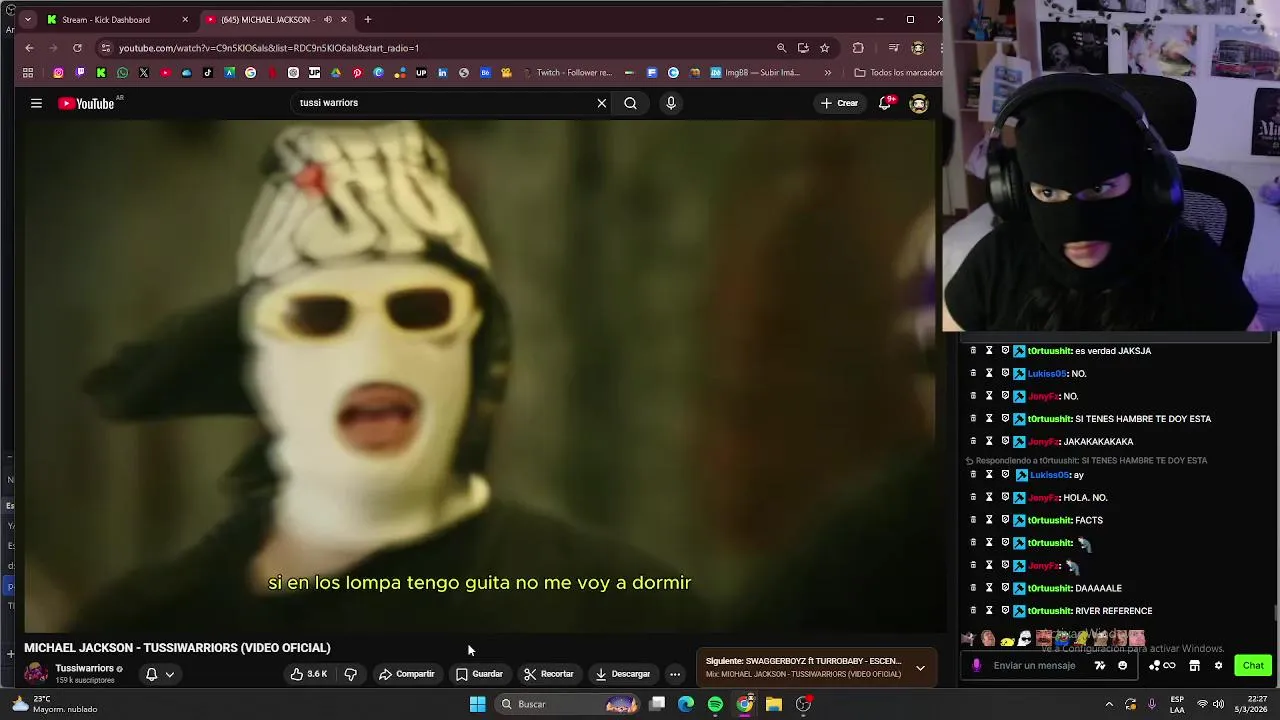Dislike the video
The image size is (1280, 720).
coord(350,674)
